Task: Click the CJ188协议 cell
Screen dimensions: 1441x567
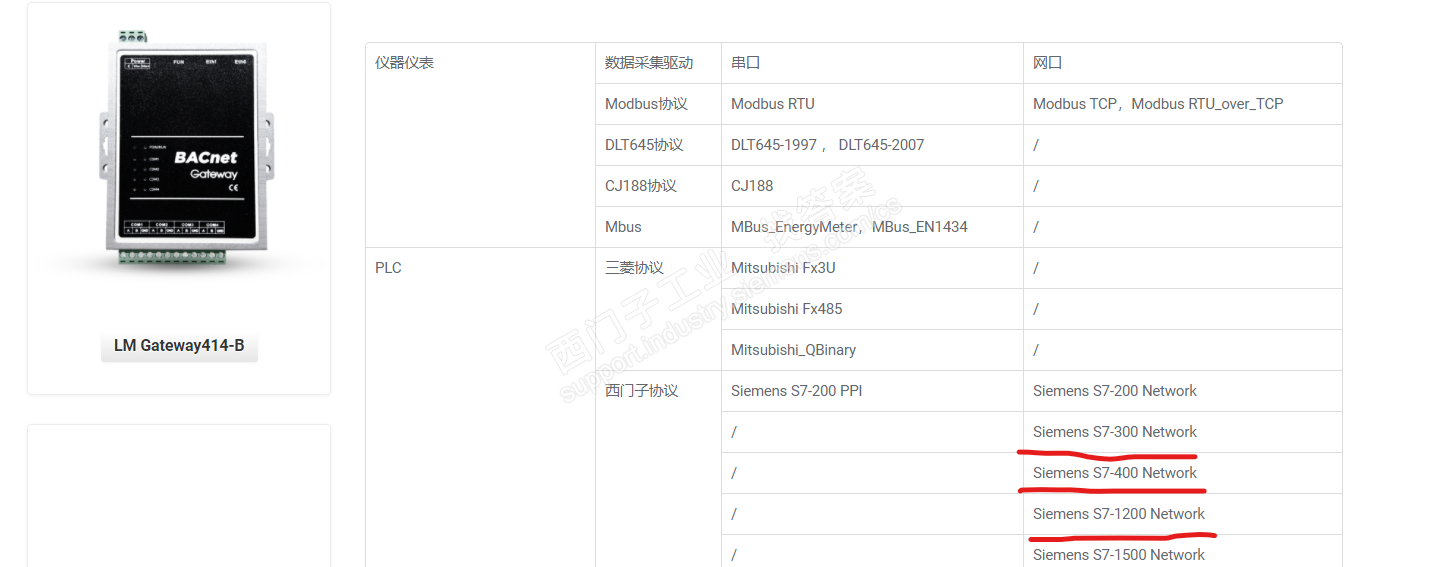Action: point(658,186)
